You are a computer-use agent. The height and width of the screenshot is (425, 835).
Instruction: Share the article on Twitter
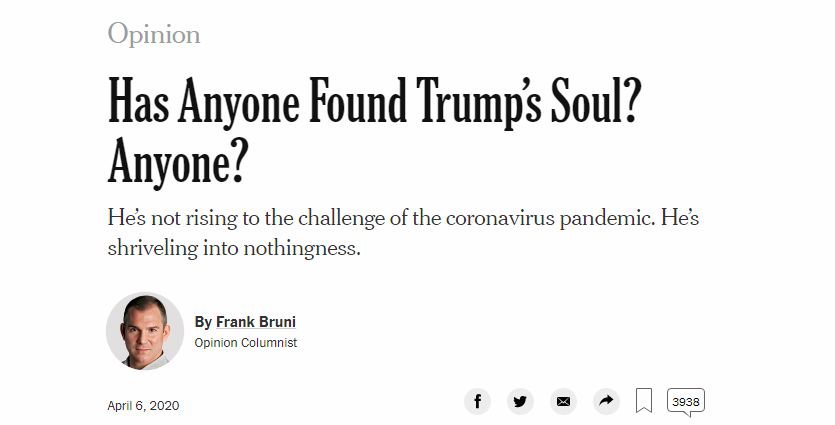coord(520,401)
